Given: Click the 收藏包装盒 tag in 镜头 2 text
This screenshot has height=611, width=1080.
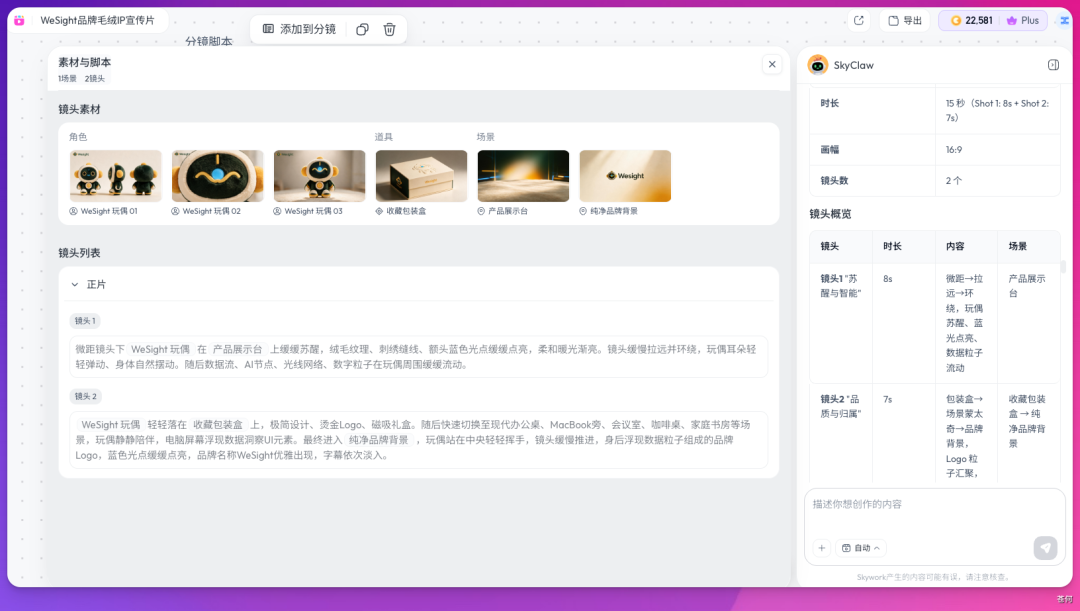Looking at the screenshot, I should click(x=218, y=424).
